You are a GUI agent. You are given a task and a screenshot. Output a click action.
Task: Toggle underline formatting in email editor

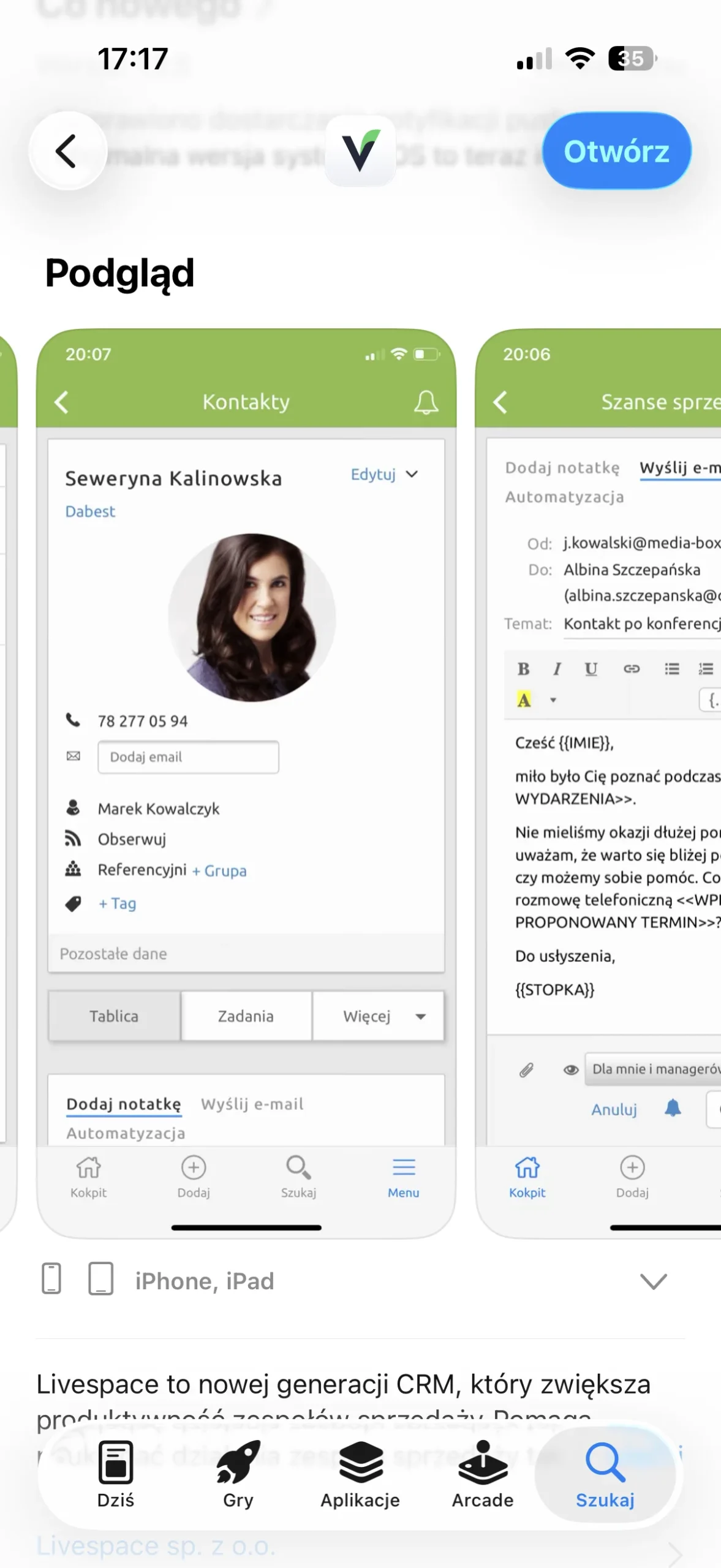tap(591, 669)
